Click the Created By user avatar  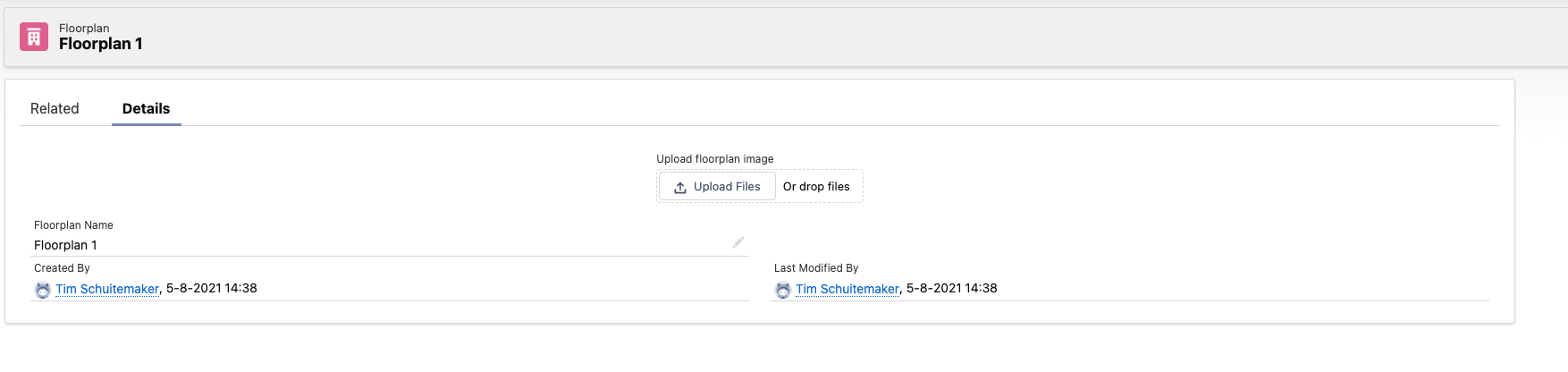pos(43,290)
